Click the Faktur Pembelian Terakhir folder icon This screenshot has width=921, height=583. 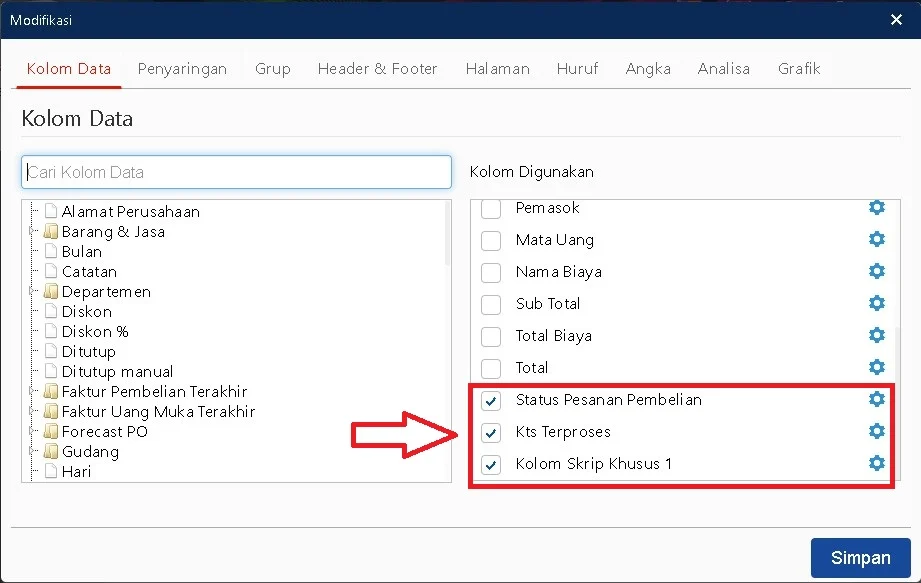(51, 391)
